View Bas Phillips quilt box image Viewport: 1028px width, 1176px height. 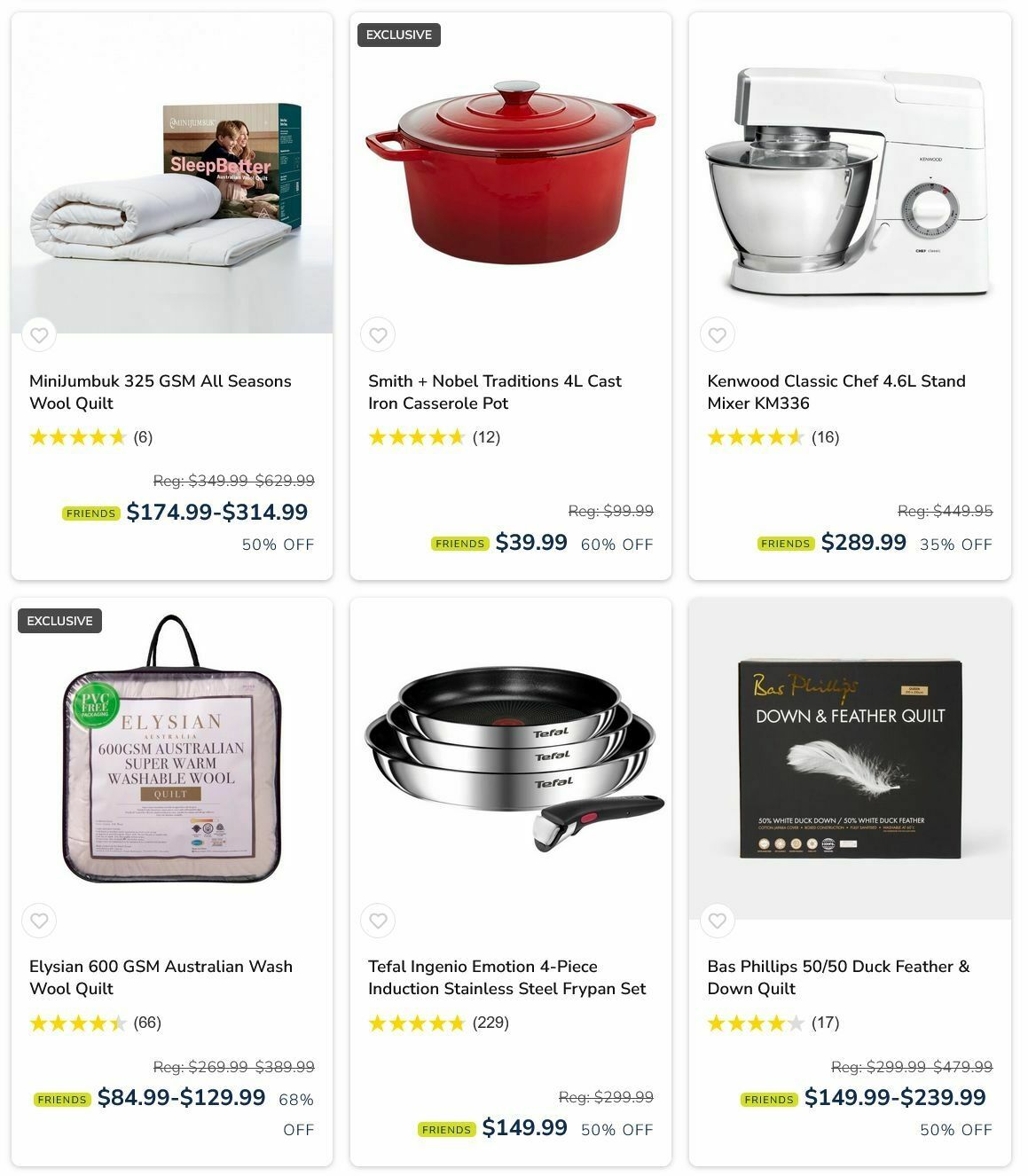click(850, 758)
